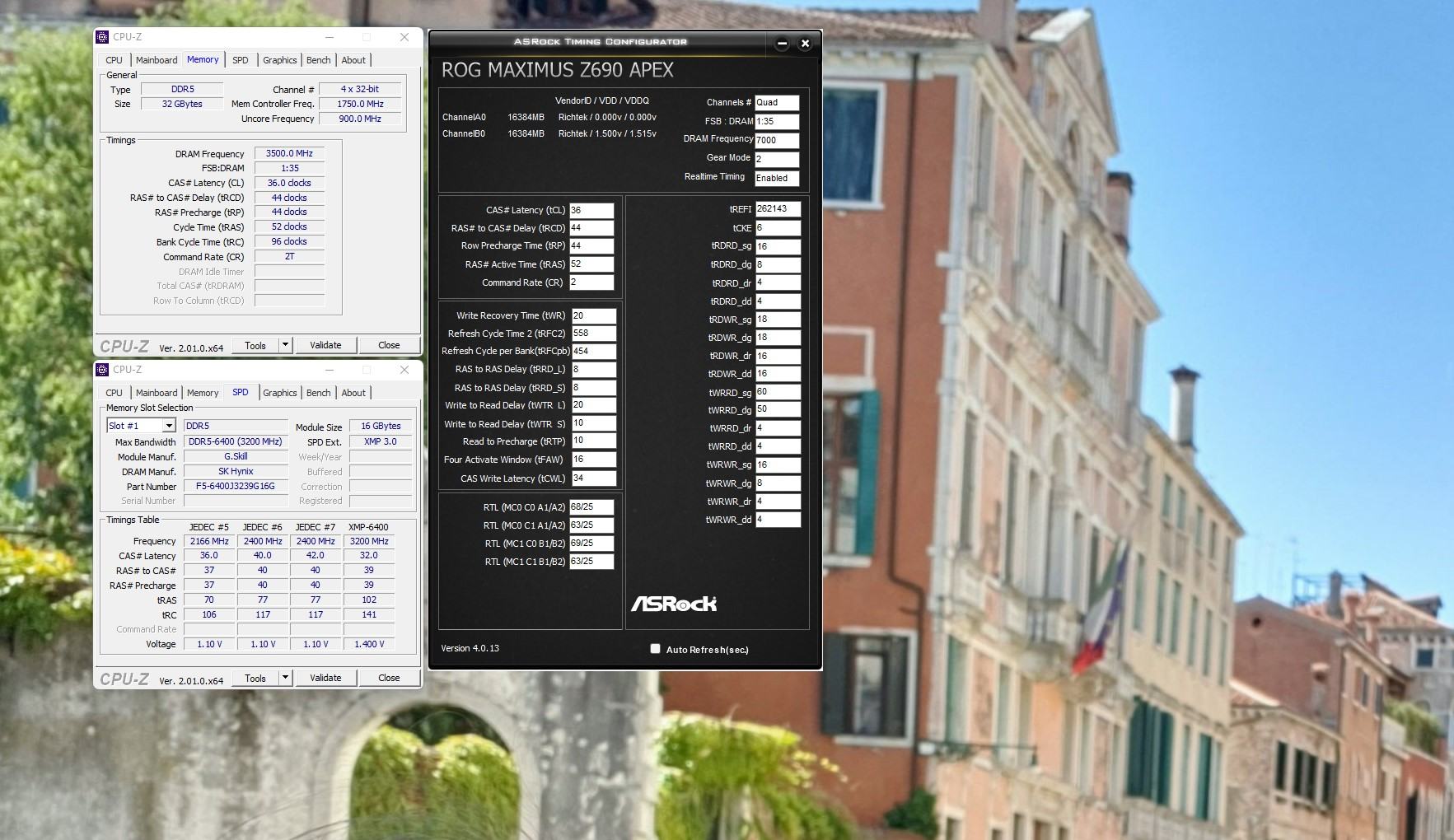1454x840 pixels.
Task: Click the Close button in the upper CPU-Z window
Action: [389, 345]
